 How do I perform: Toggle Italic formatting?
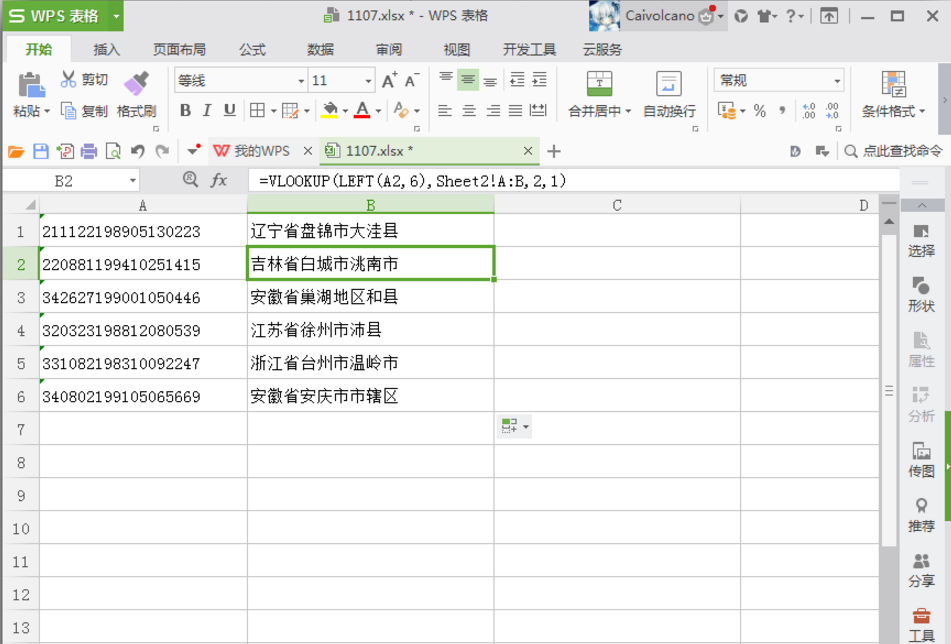coord(207,110)
